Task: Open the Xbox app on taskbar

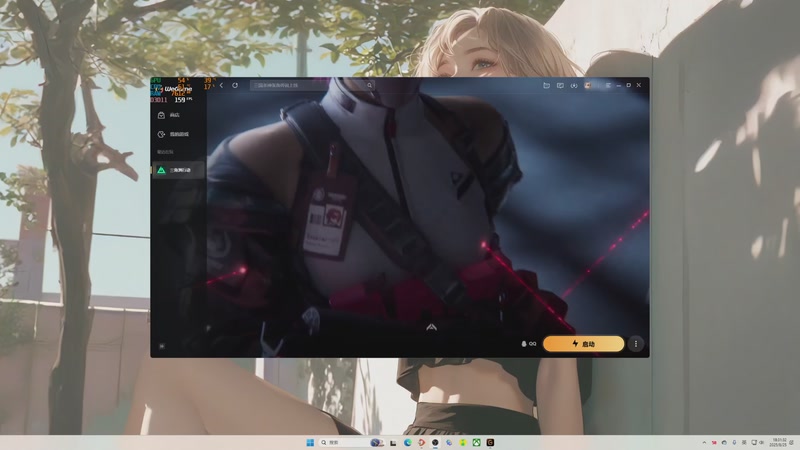Action: click(476, 442)
